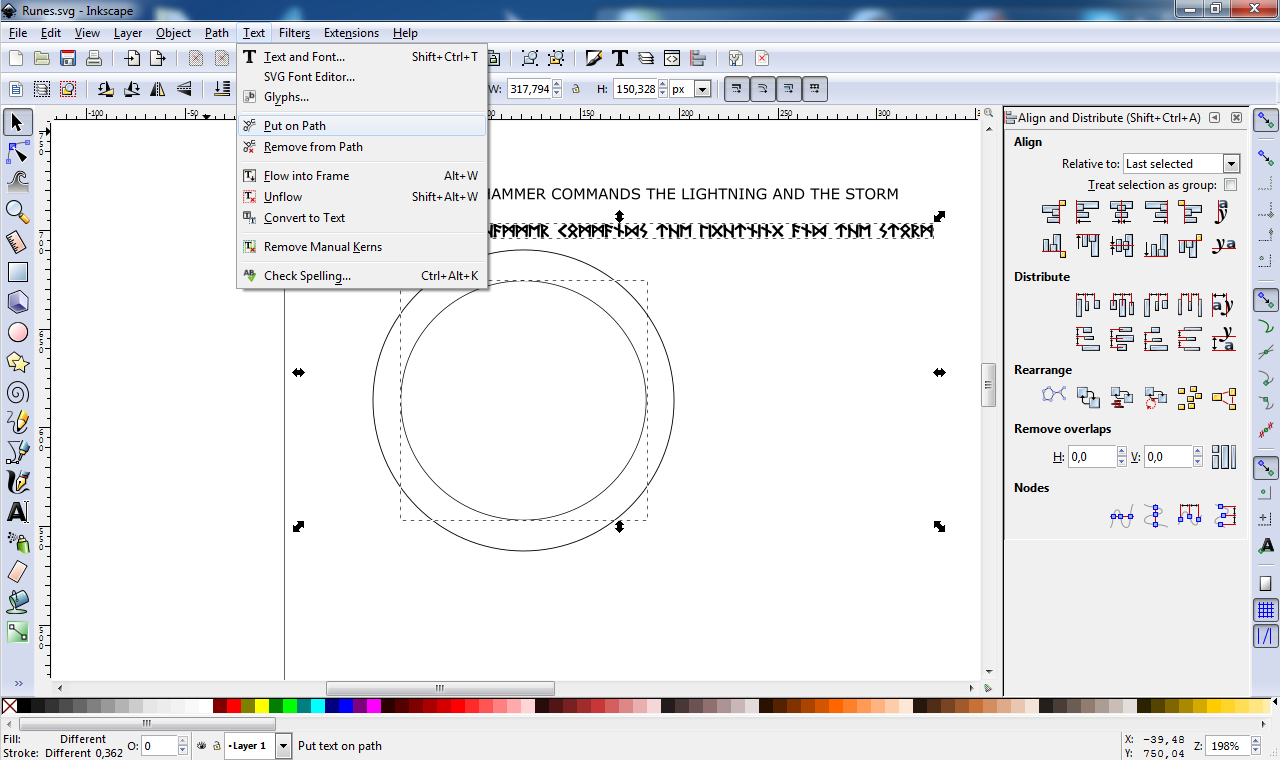Select the Eraser tool
Image resolution: width=1280 pixels, height=760 pixels.
(x=17, y=572)
